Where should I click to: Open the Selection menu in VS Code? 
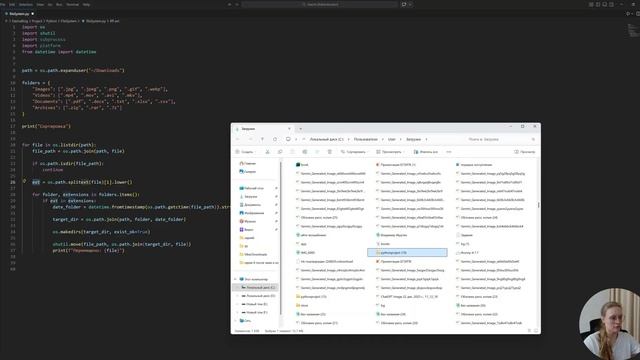coord(26,4)
